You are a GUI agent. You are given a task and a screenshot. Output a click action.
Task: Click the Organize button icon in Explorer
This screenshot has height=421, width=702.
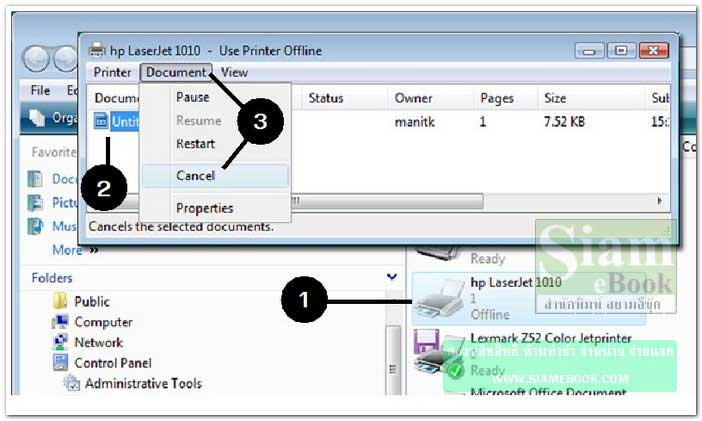[37, 118]
